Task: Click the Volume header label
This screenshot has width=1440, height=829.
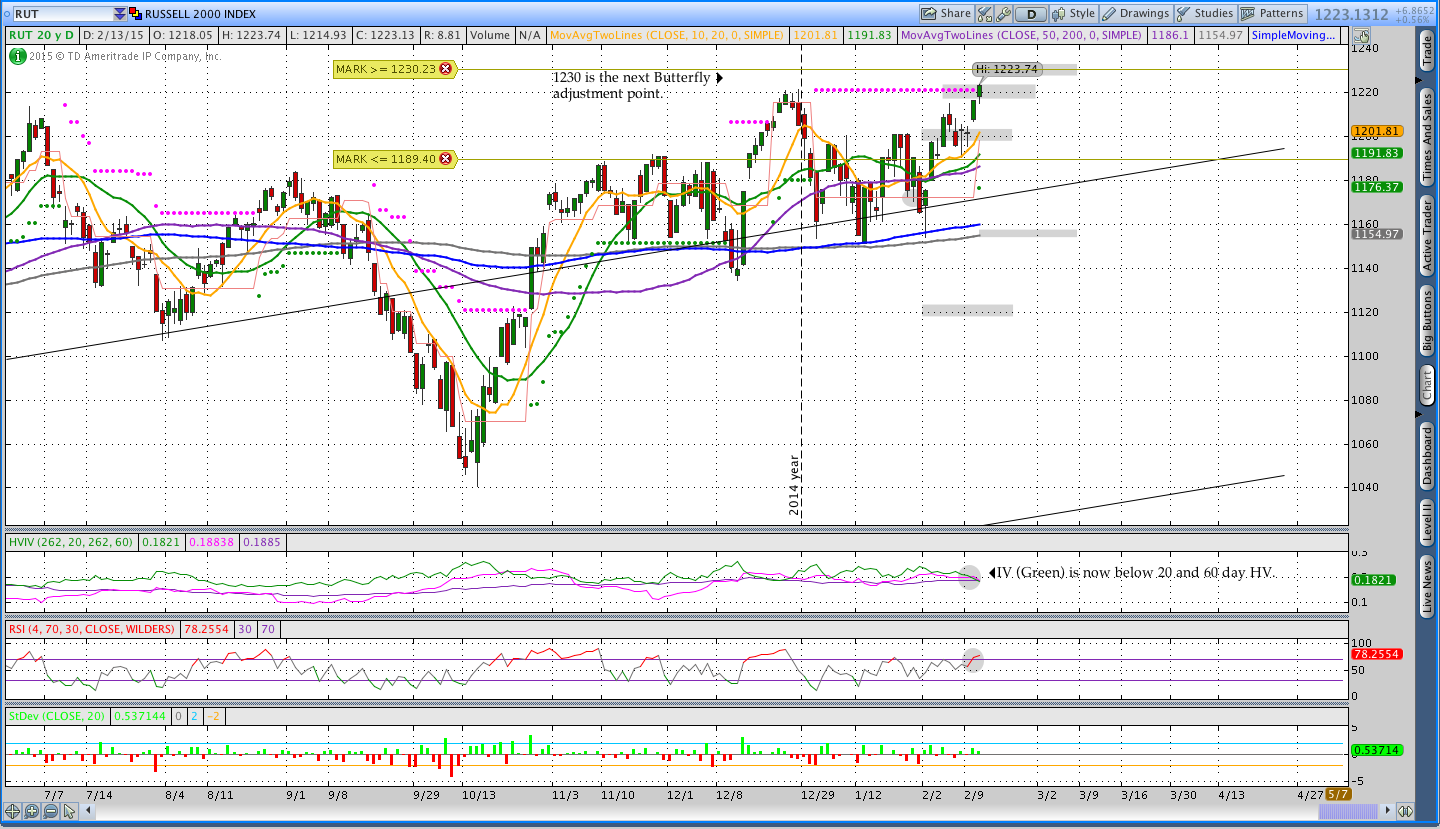Action: point(490,35)
